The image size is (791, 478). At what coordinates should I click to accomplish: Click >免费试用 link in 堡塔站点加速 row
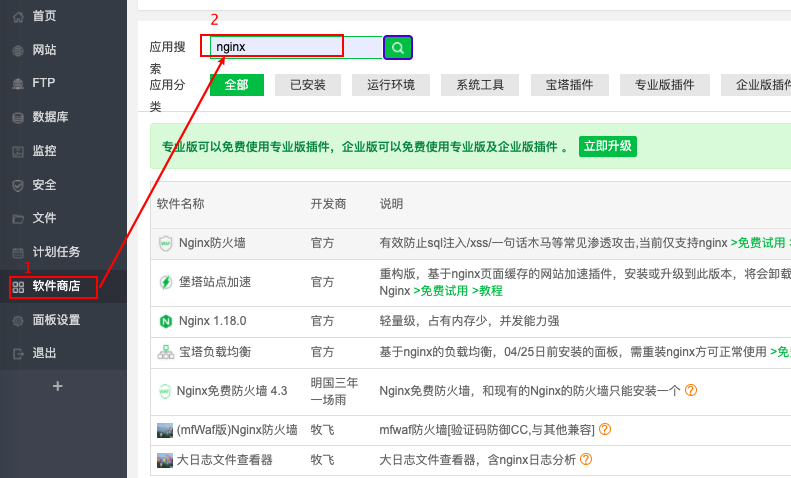click(440, 291)
